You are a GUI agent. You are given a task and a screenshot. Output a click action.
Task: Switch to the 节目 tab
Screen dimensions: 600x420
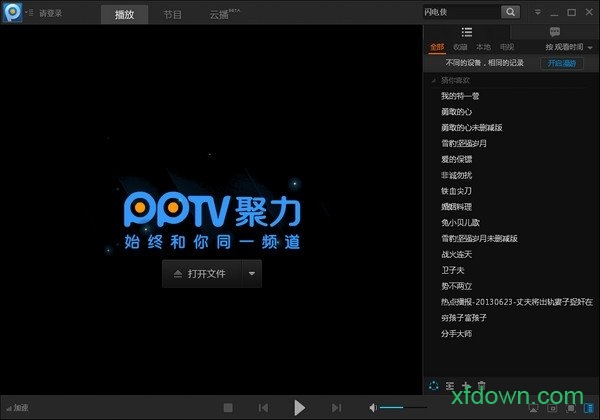pyautogui.click(x=172, y=15)
